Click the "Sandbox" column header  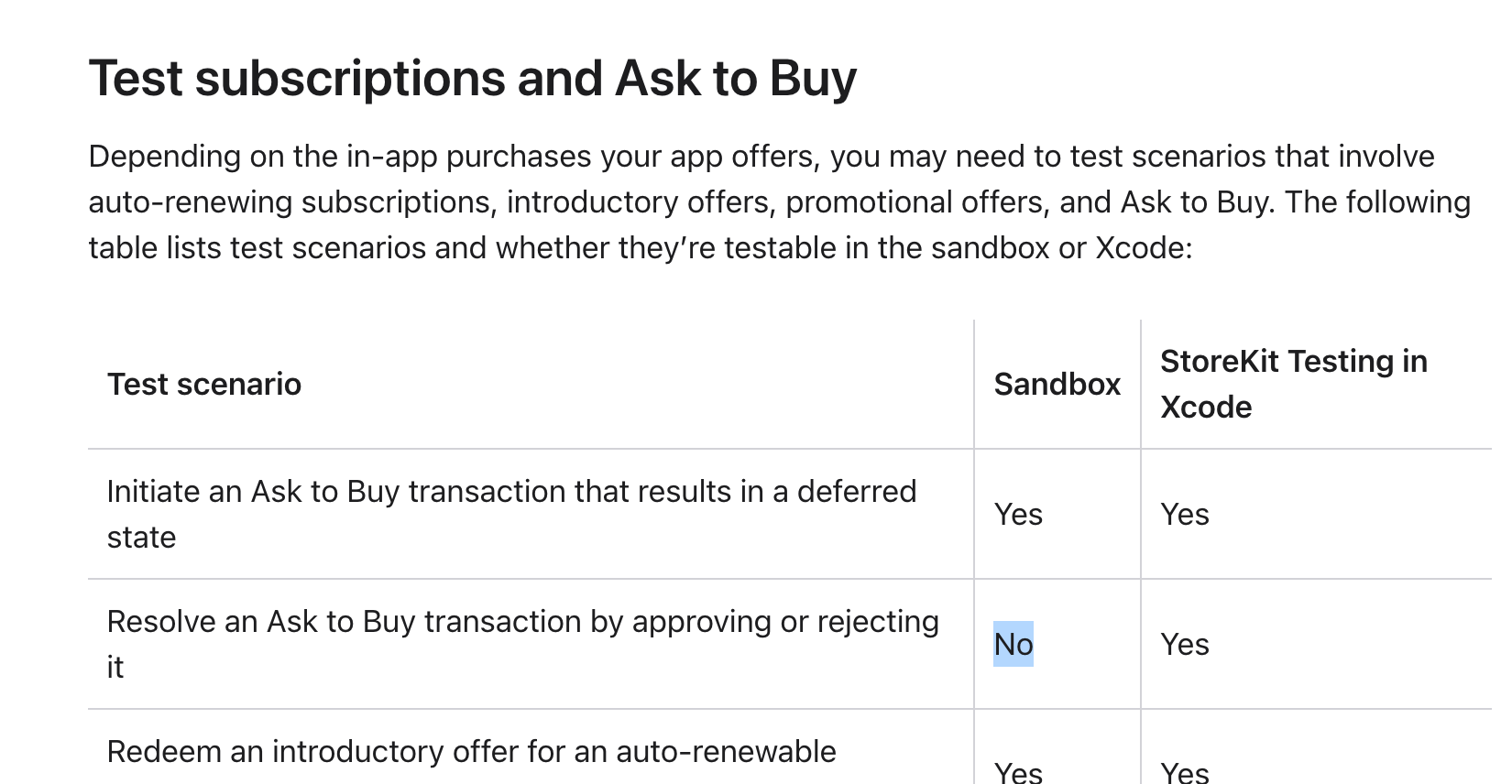[x=1057, y=385]
